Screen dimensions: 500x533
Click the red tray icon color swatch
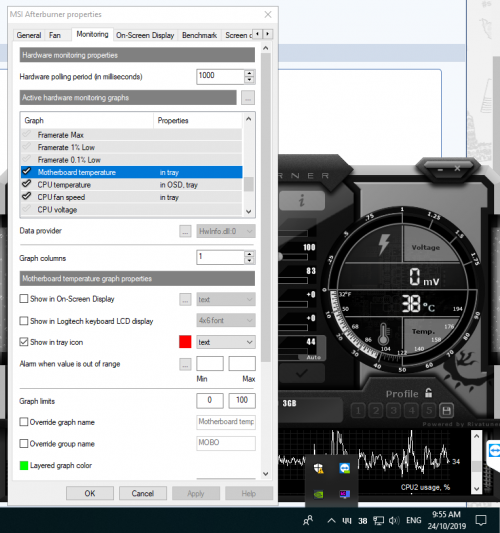(x=185, y=342)
